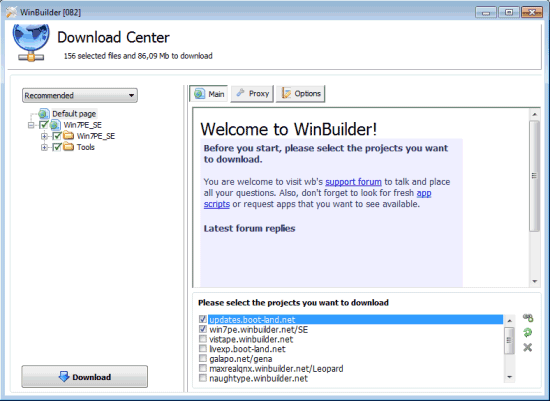
Task: Close the WinBuilder window
Action: point(532,12)
